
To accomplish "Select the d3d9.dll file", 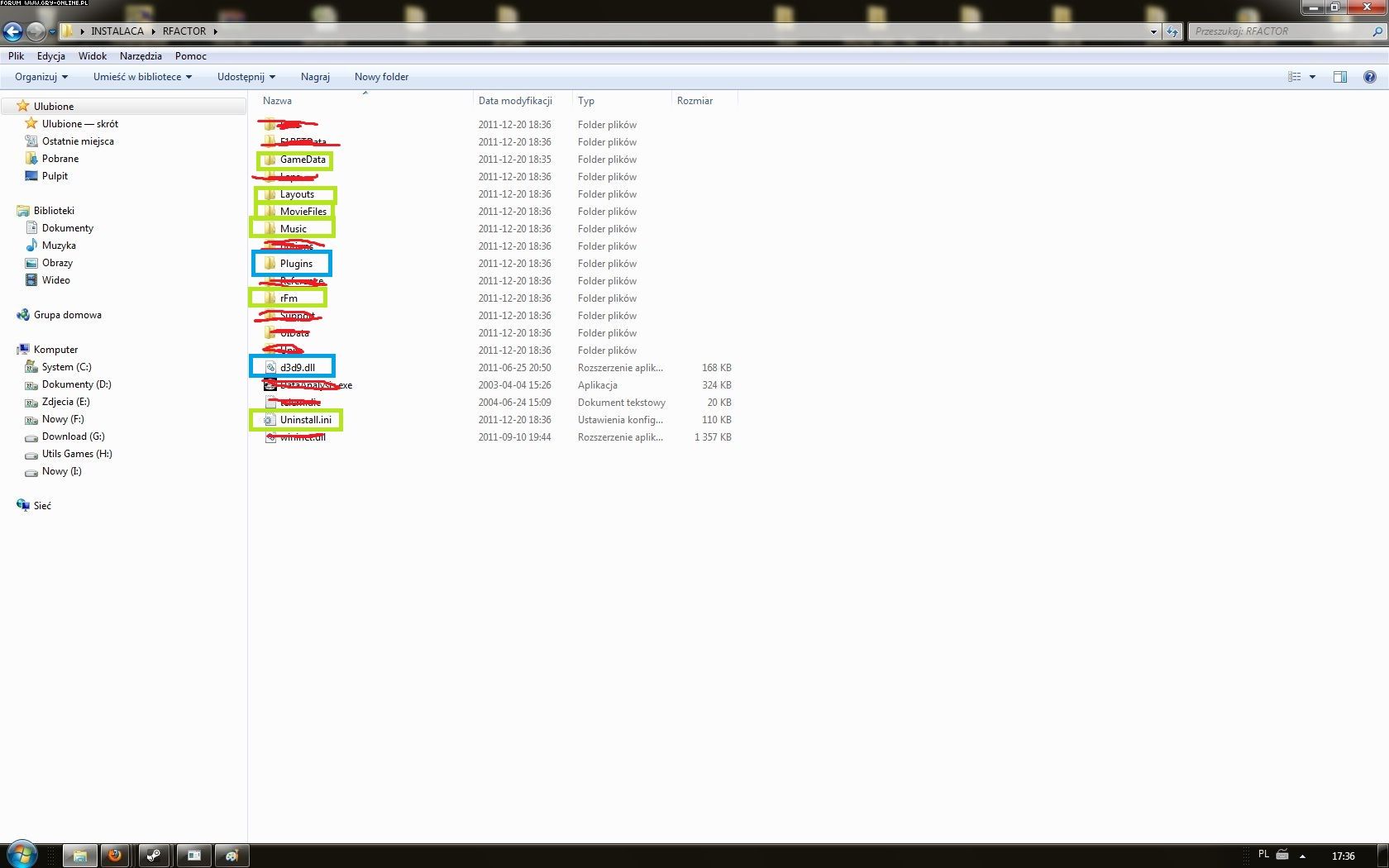I will tap(297, 368).
